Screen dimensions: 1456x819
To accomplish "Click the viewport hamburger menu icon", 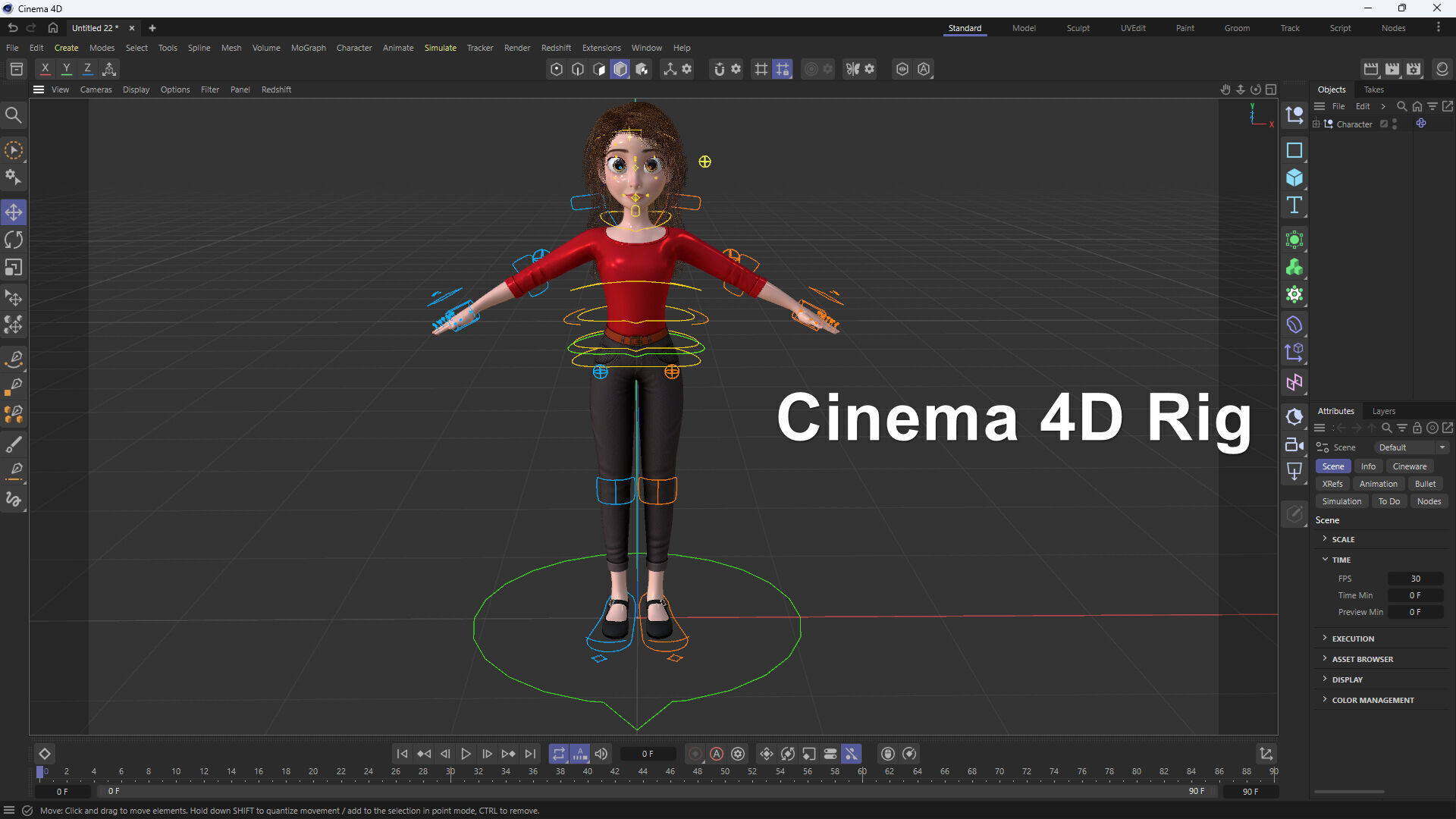I will [39, 89].
